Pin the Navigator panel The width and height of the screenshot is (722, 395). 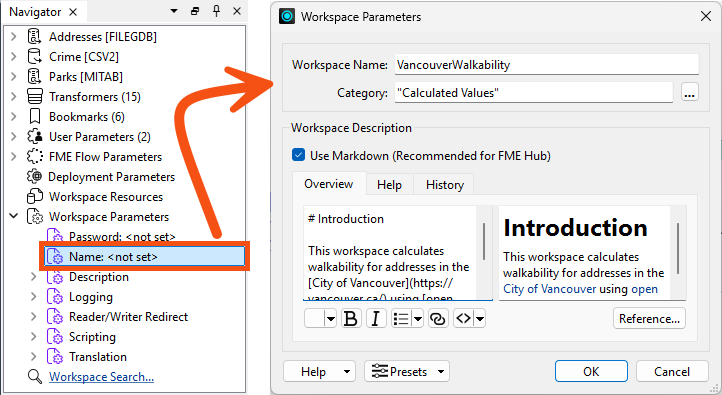coord(216,11)
